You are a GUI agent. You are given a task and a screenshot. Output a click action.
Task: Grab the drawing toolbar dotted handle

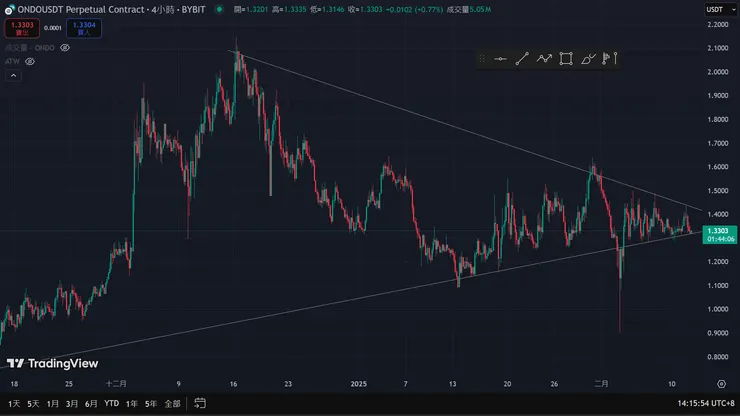(482, 59)
